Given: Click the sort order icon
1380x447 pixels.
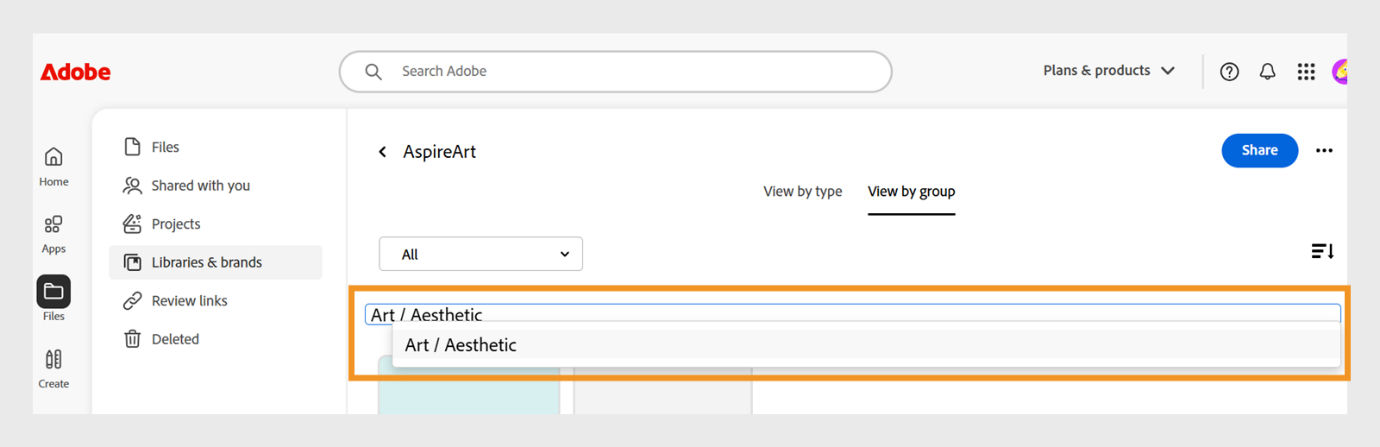Looking at the screenshot, I should pyautogui.click(x=1322, y=252).
